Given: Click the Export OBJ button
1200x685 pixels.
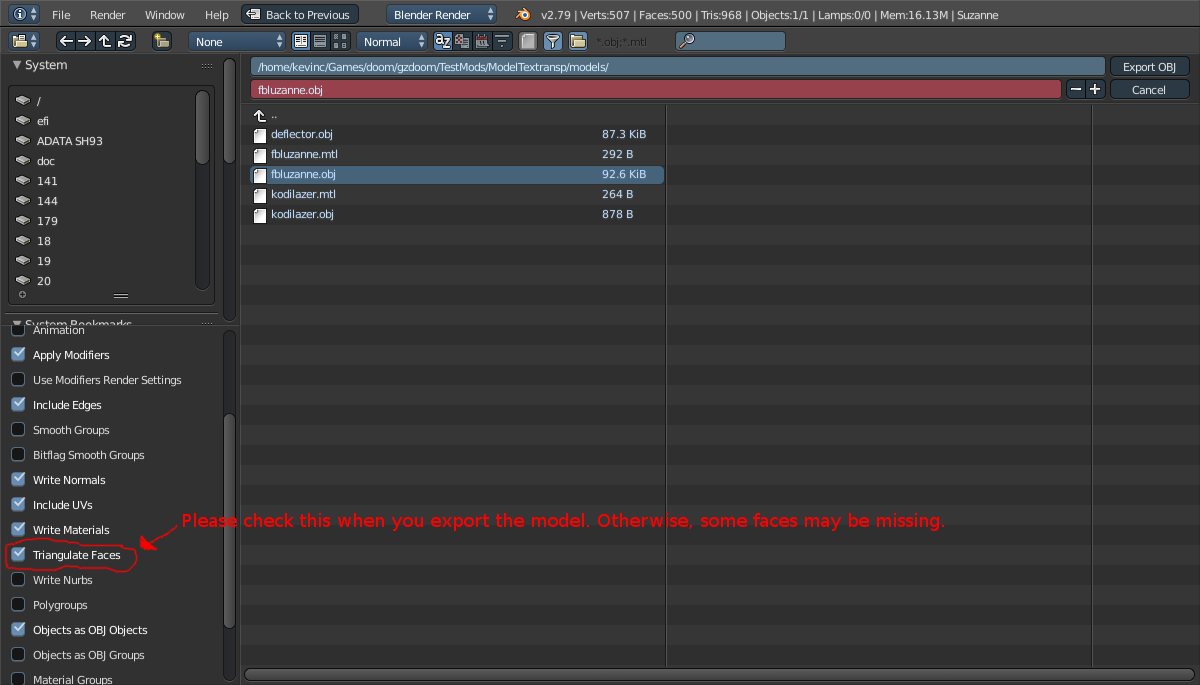Looking at the screenshot, I should (x=1149, y=66).
